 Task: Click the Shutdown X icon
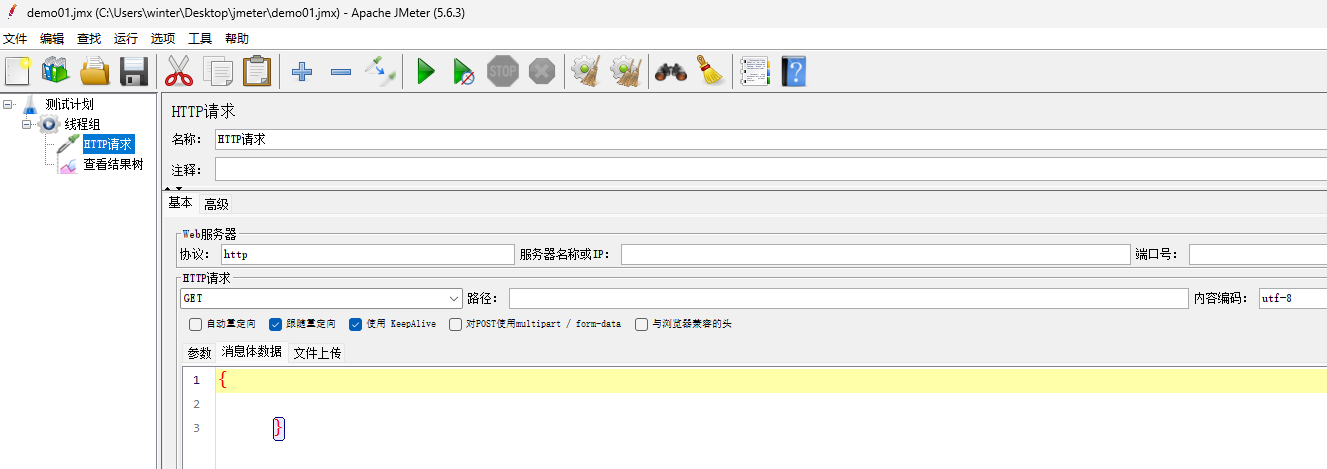coord(541,71)
